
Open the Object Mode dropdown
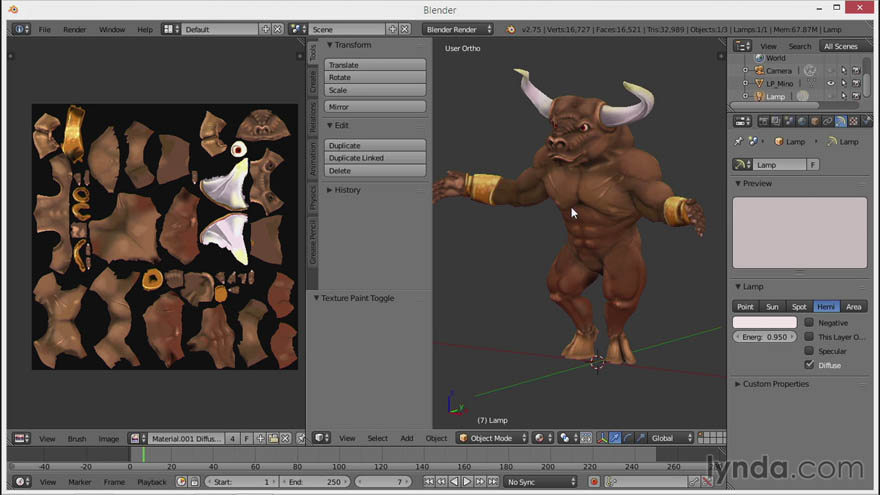point(492,438)
